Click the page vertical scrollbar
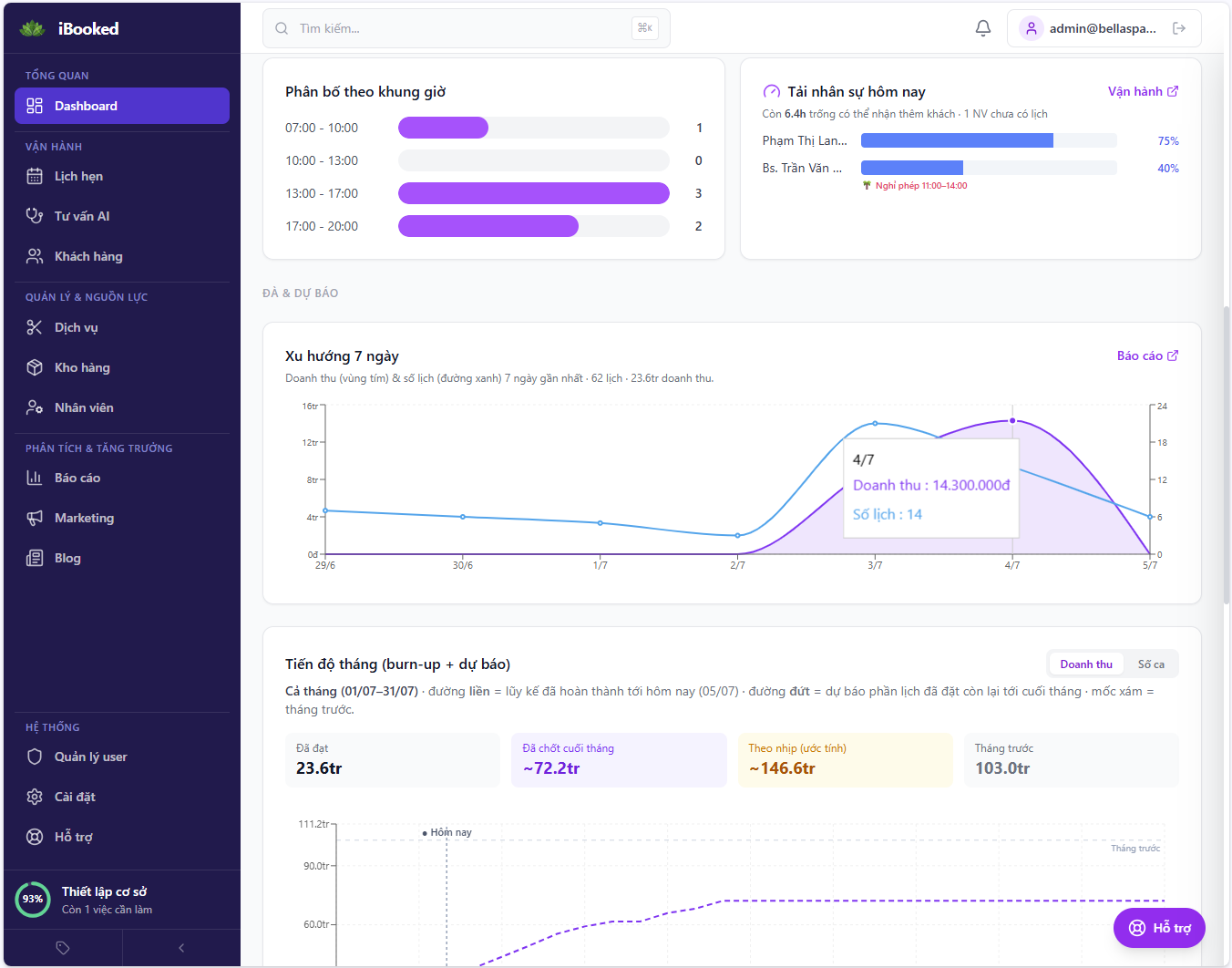 (1227, 456)
